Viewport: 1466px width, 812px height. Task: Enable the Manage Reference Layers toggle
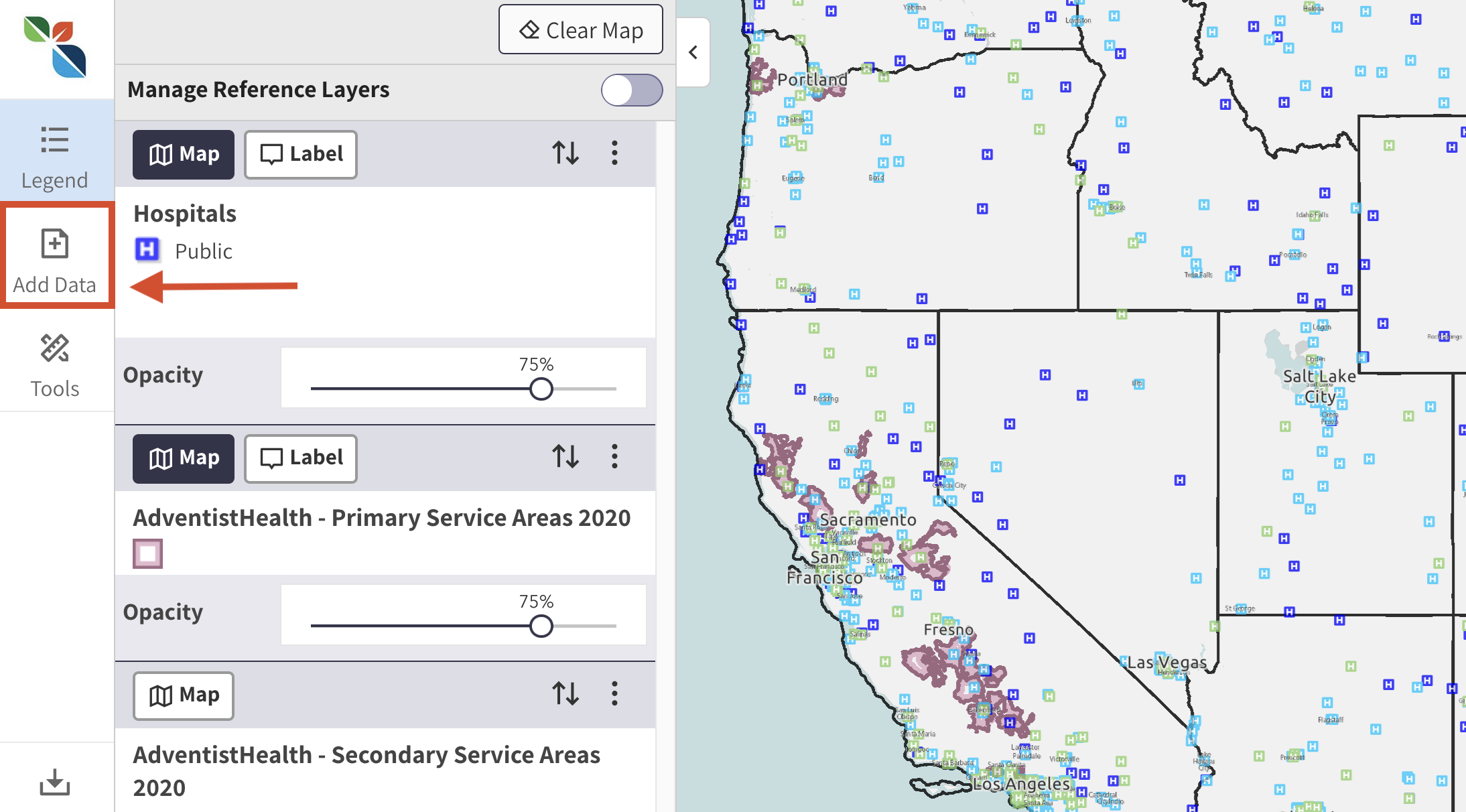pos(630,90)
